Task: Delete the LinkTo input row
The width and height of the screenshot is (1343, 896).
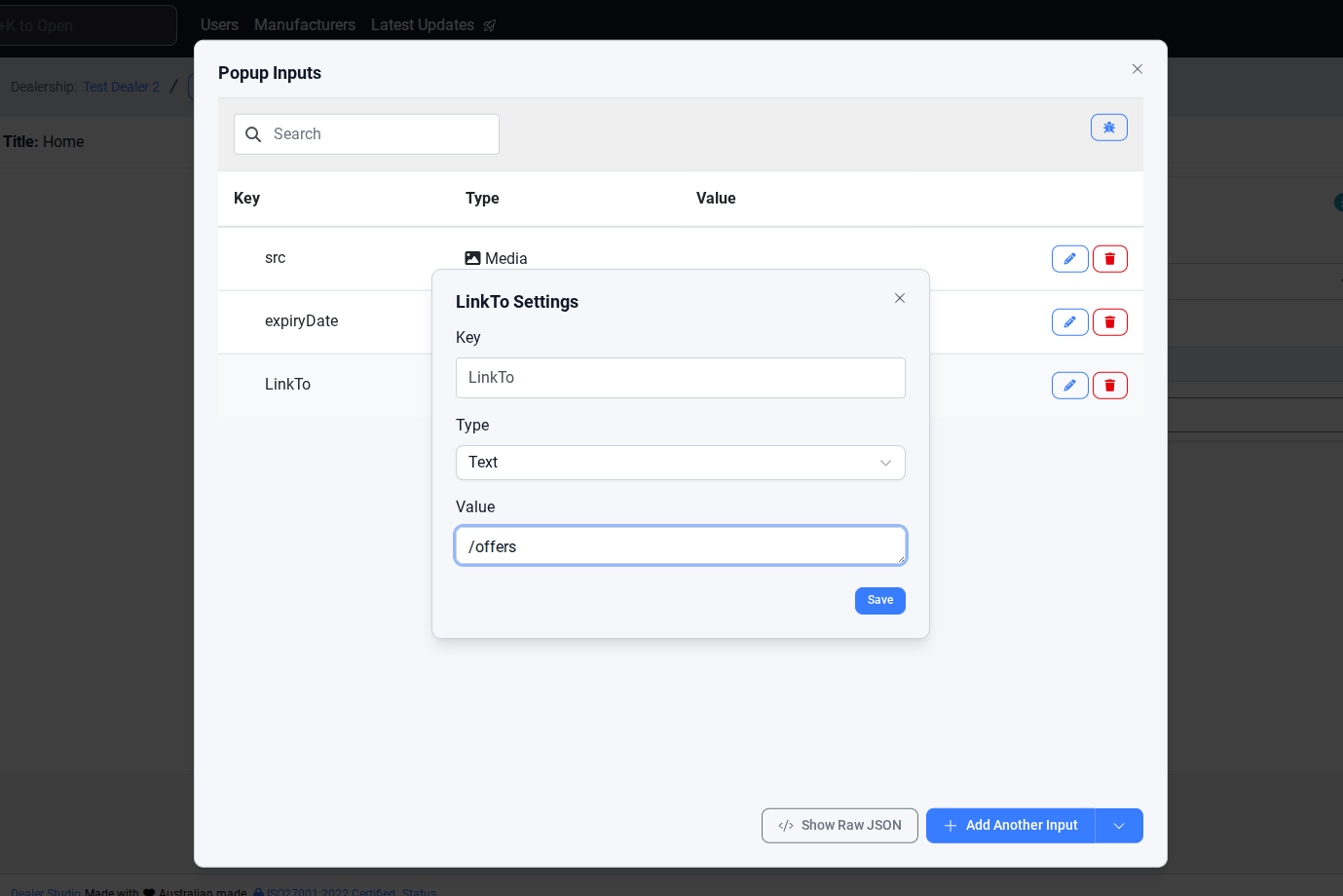Action: point(1109,386)
